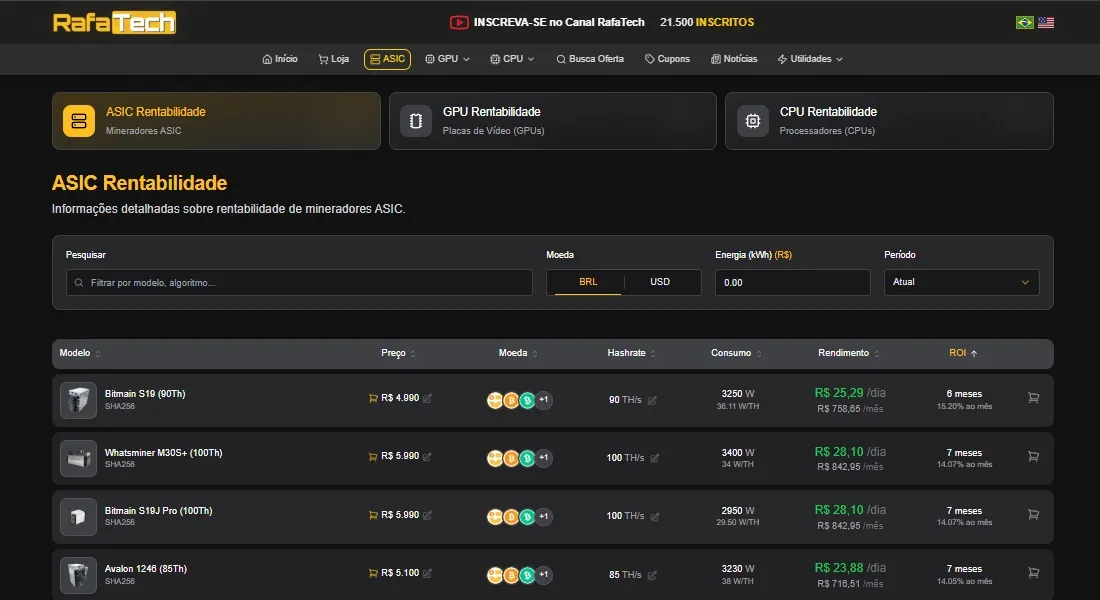The height and width of the screenshot is (600, 1100).
Task: Expand the GPU menu in navigation
Action: pos(447,59)
